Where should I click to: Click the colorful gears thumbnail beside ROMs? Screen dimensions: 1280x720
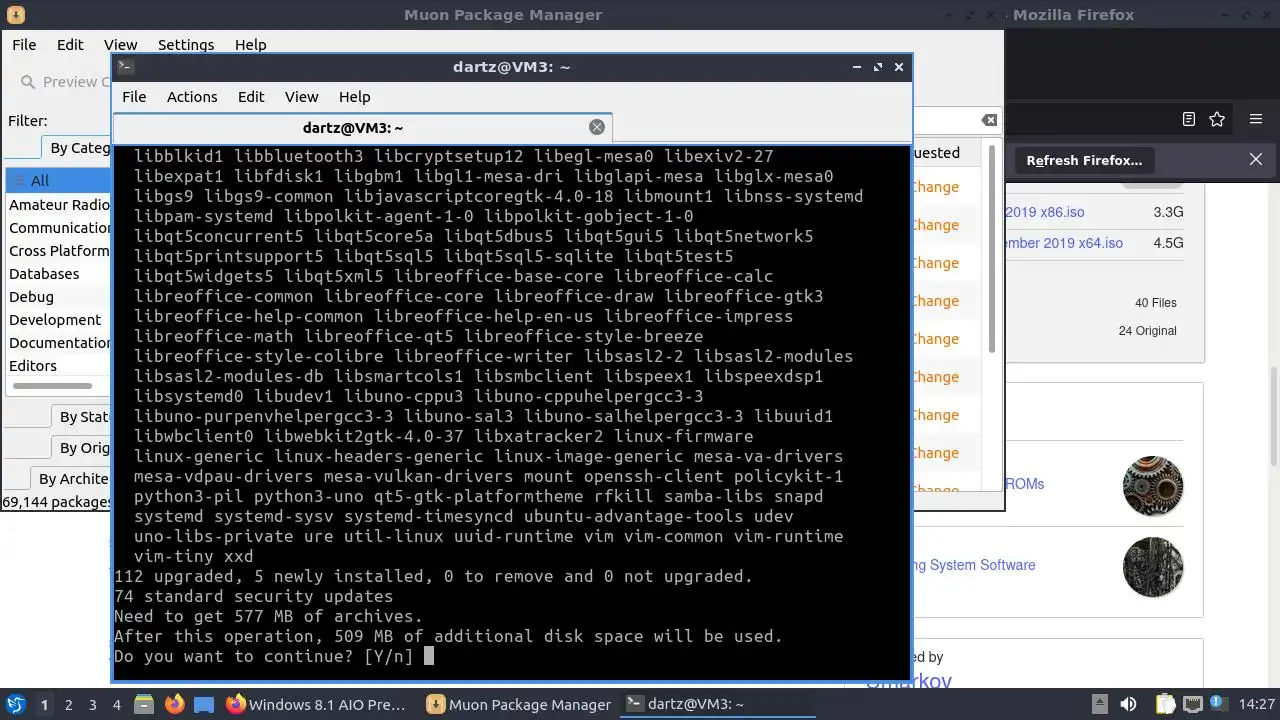click(x=1153, y=486)
